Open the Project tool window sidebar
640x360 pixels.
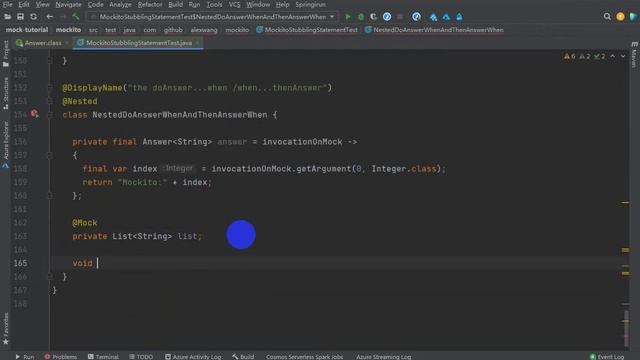[5, 54]
